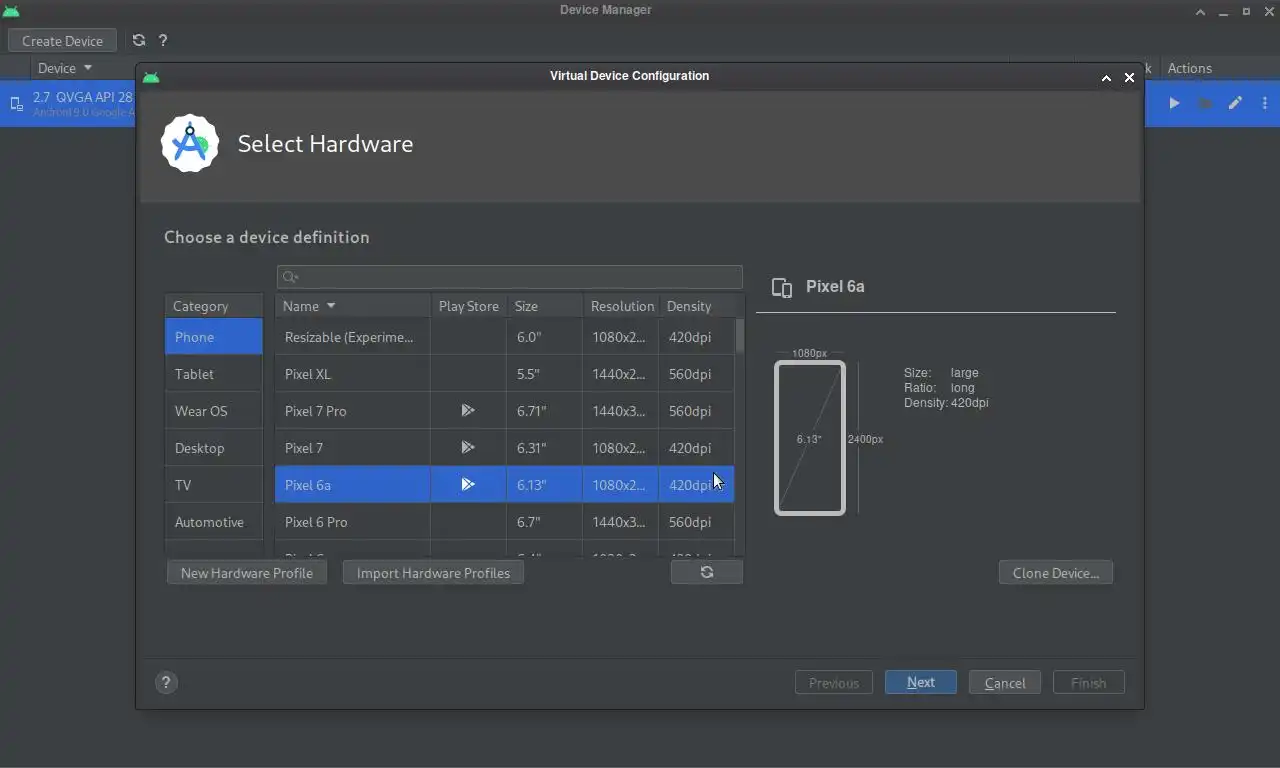The image size is (1280, 768).
Task: Click the Category column header
Action: (214, 306)
